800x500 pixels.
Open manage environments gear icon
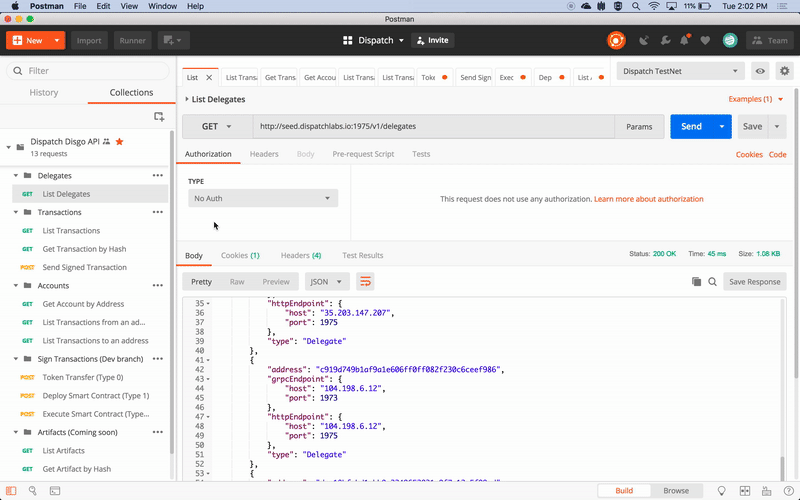(x=785, y=71)
